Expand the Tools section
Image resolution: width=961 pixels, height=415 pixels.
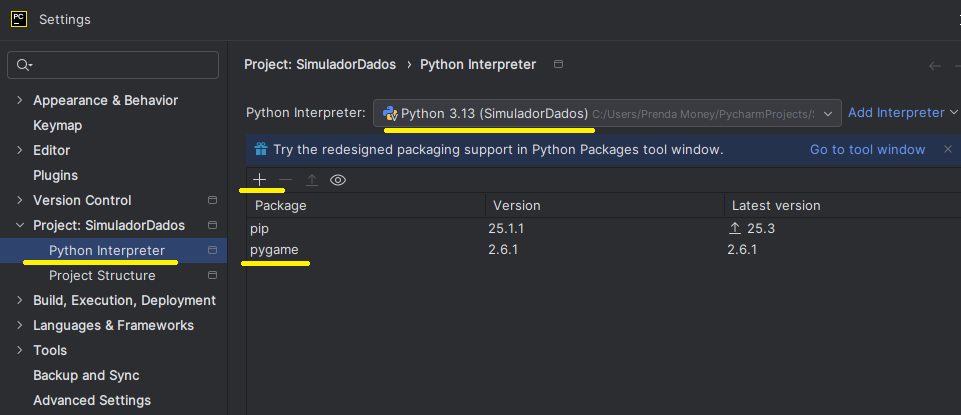click(x=20, y=351)
